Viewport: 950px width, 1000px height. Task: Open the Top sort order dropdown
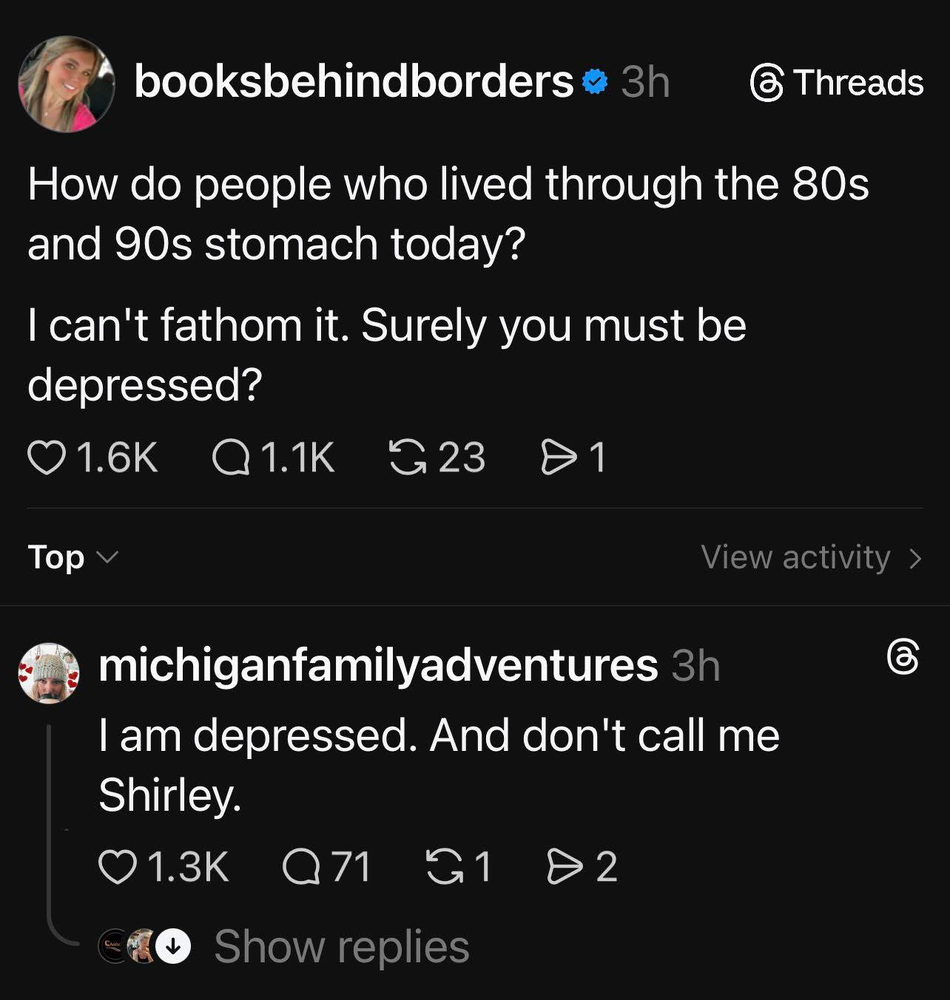click(x=70, y=557)
